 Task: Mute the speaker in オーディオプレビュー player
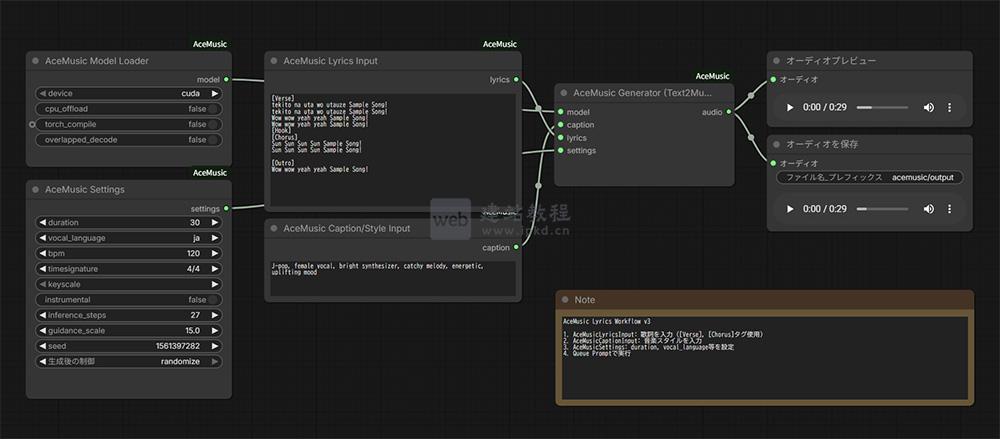click(x=928, y=107)
